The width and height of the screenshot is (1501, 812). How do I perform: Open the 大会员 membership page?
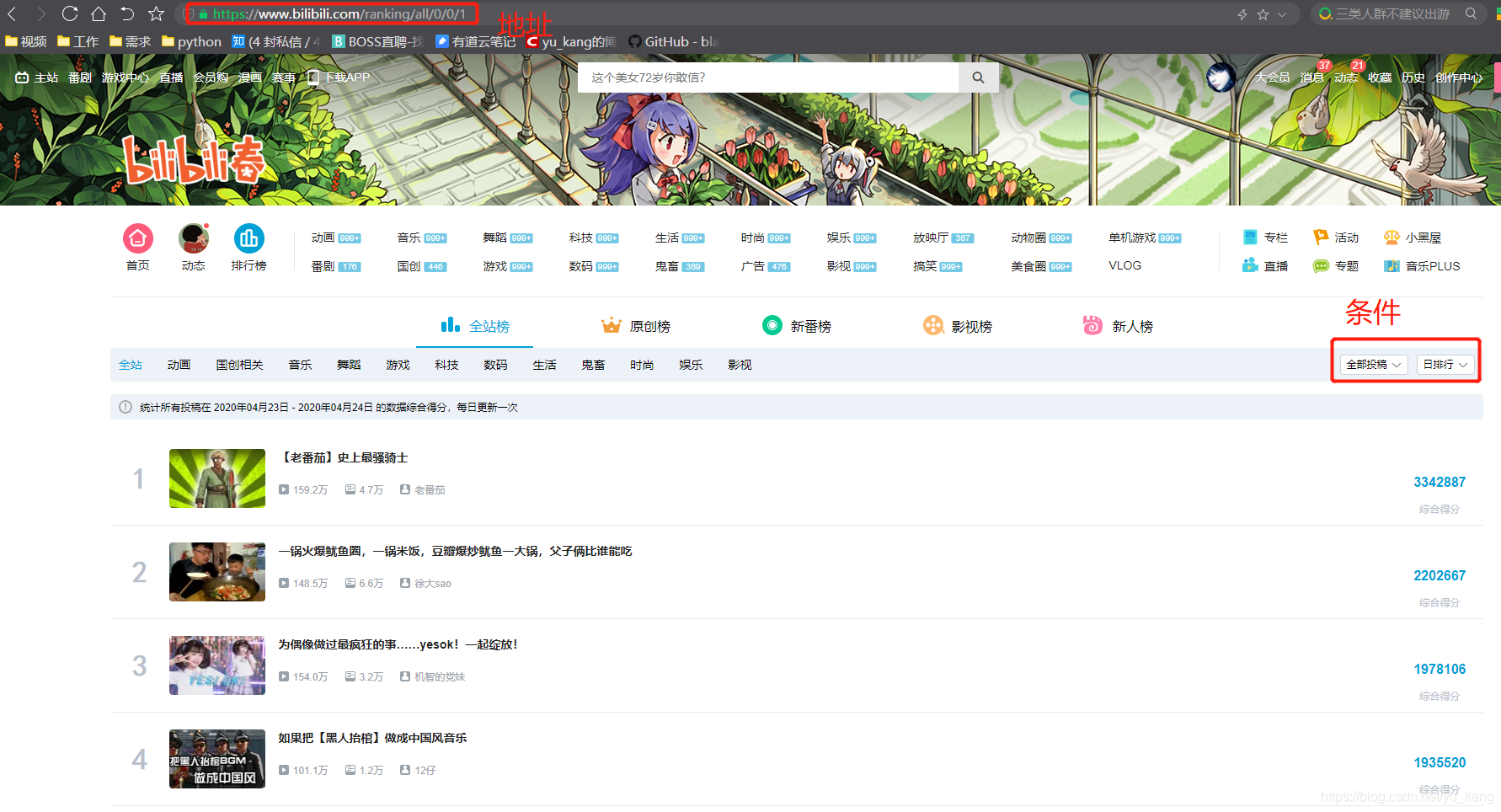(x=1273, y=77)
